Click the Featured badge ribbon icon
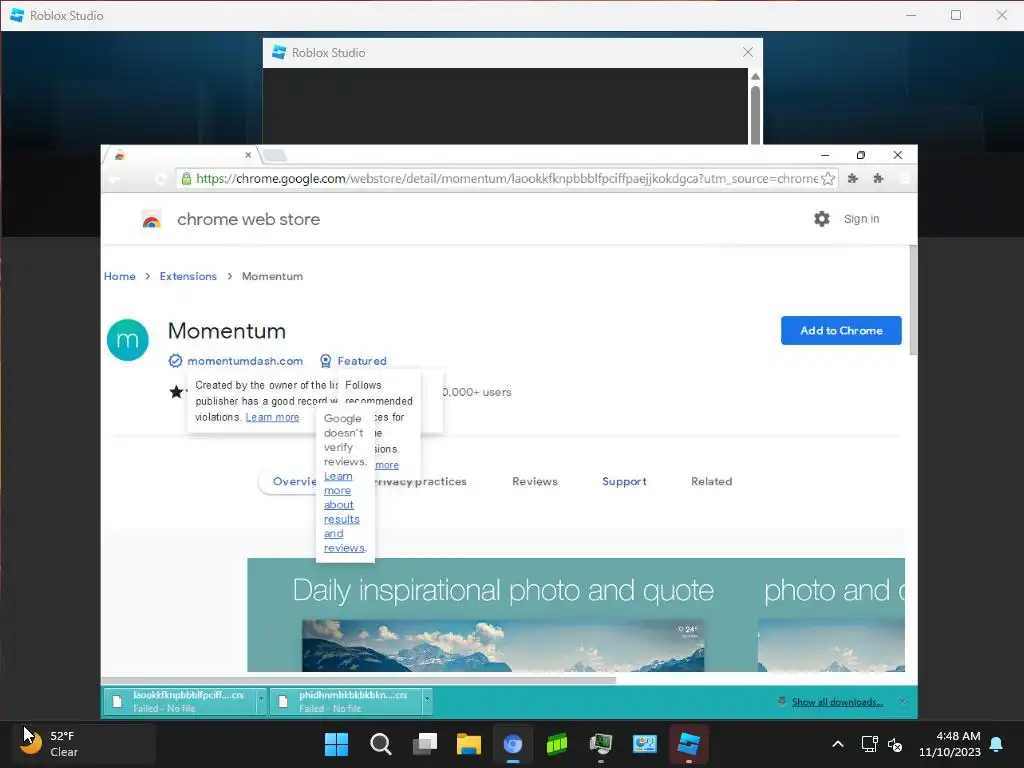The image size is (1024, 768). point(325,360)
